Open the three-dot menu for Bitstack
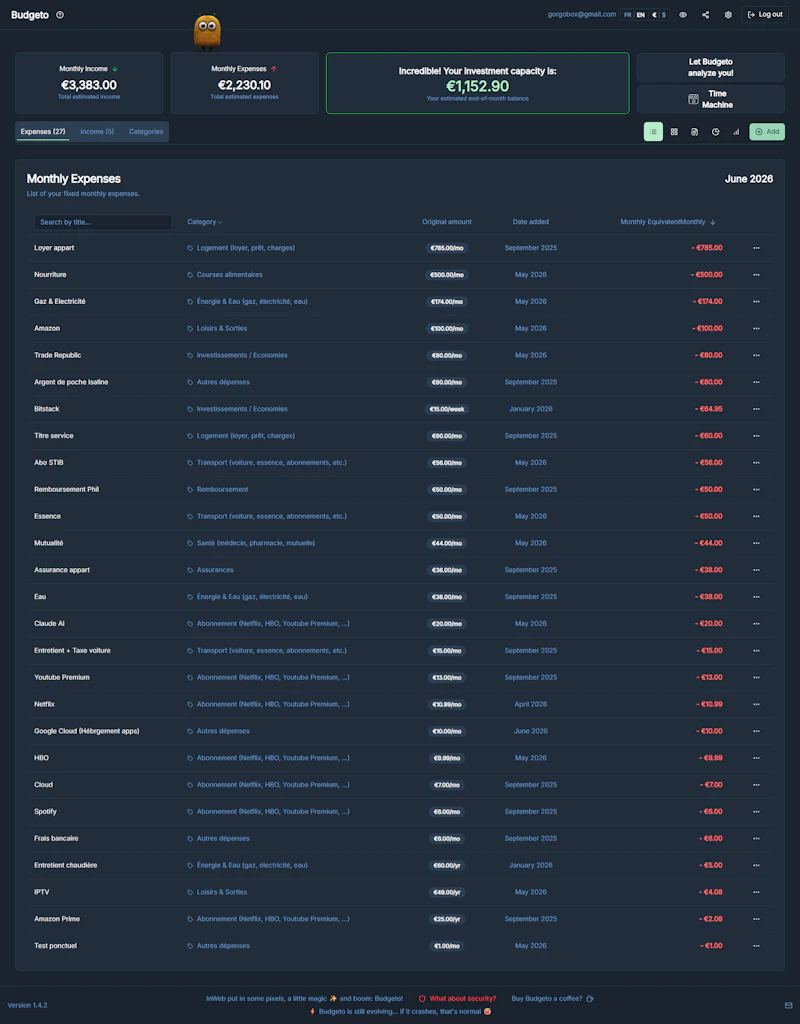 click(x=756, y=409)
